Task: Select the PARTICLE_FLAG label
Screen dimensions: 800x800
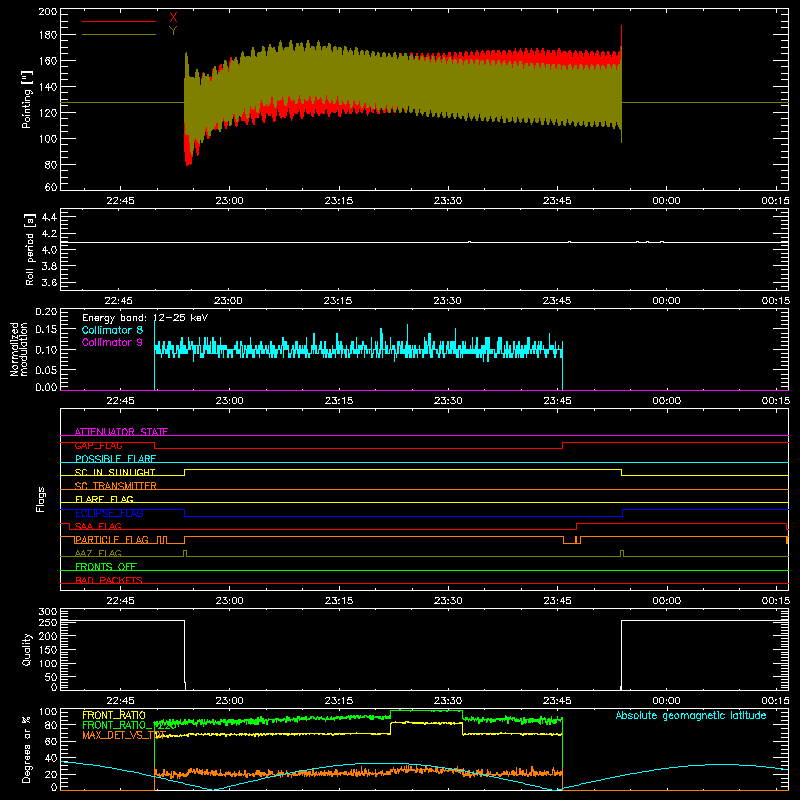Action: click(112, 540)
